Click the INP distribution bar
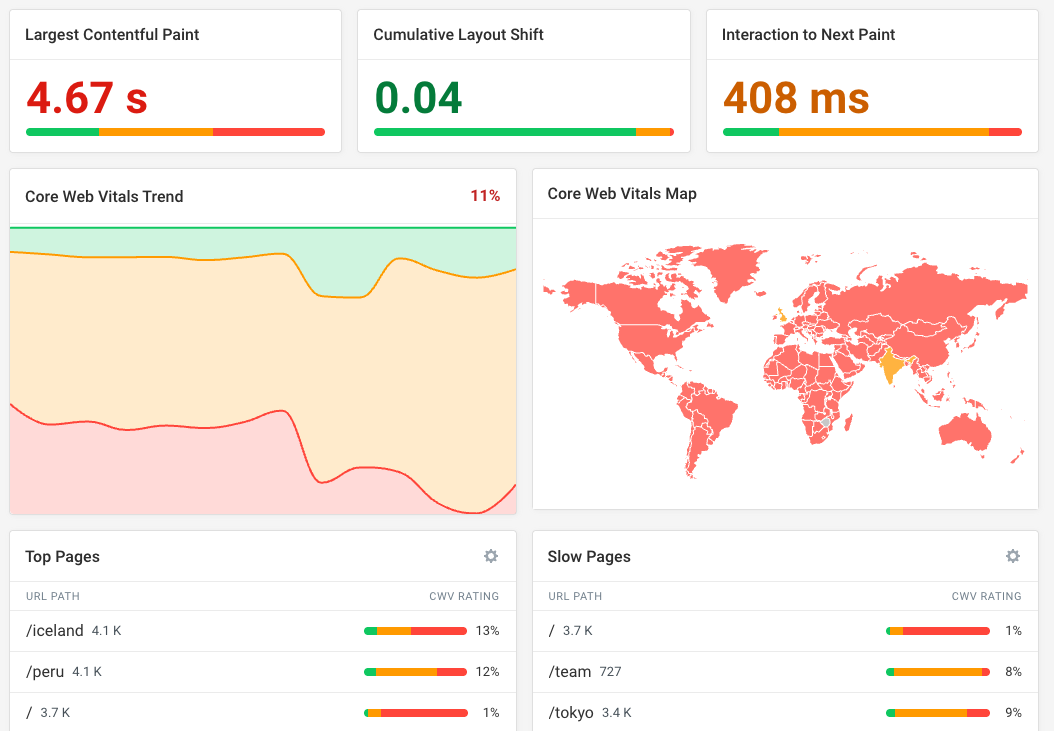This screenshot has height=731, width=1054. pyautogui.click(x=873, y=132)
